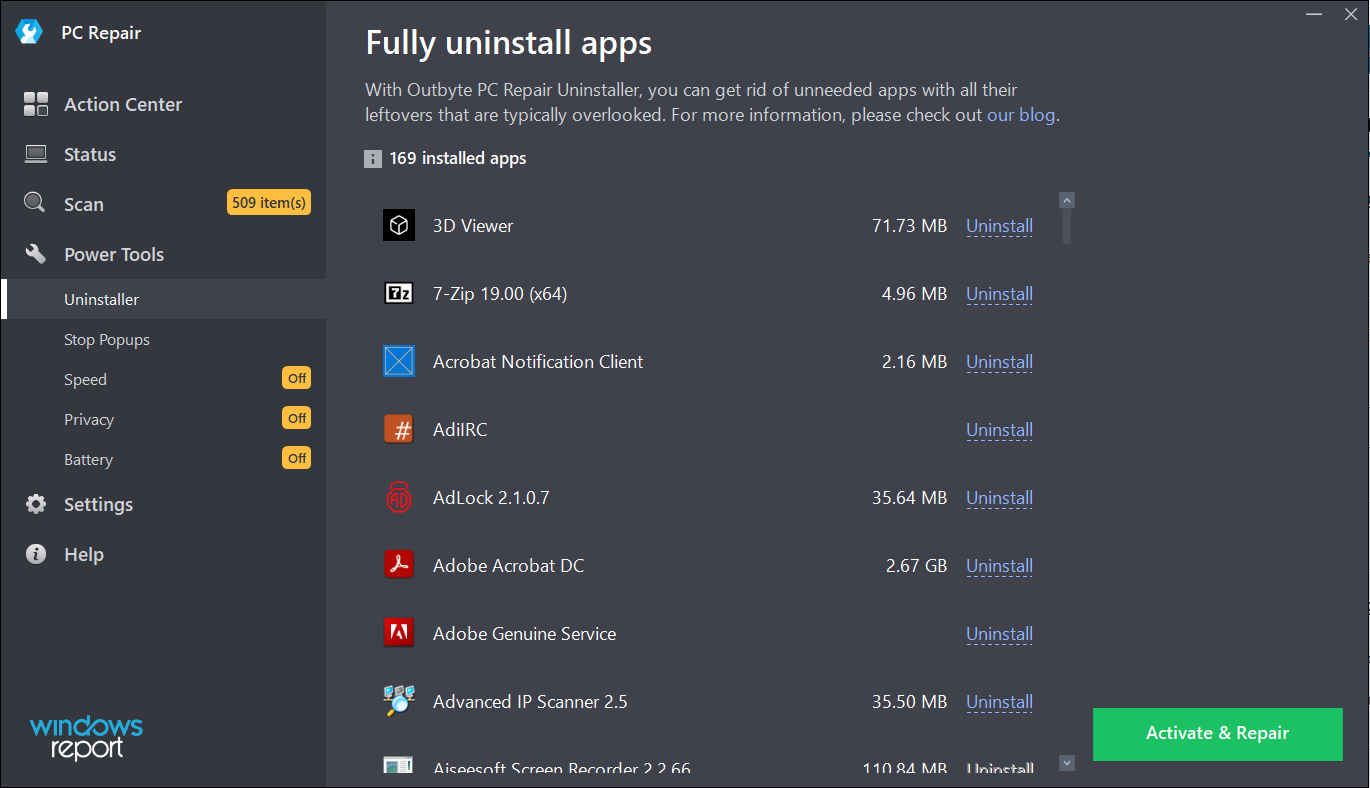Click the info icon beside installed apps count

[373, 159]
